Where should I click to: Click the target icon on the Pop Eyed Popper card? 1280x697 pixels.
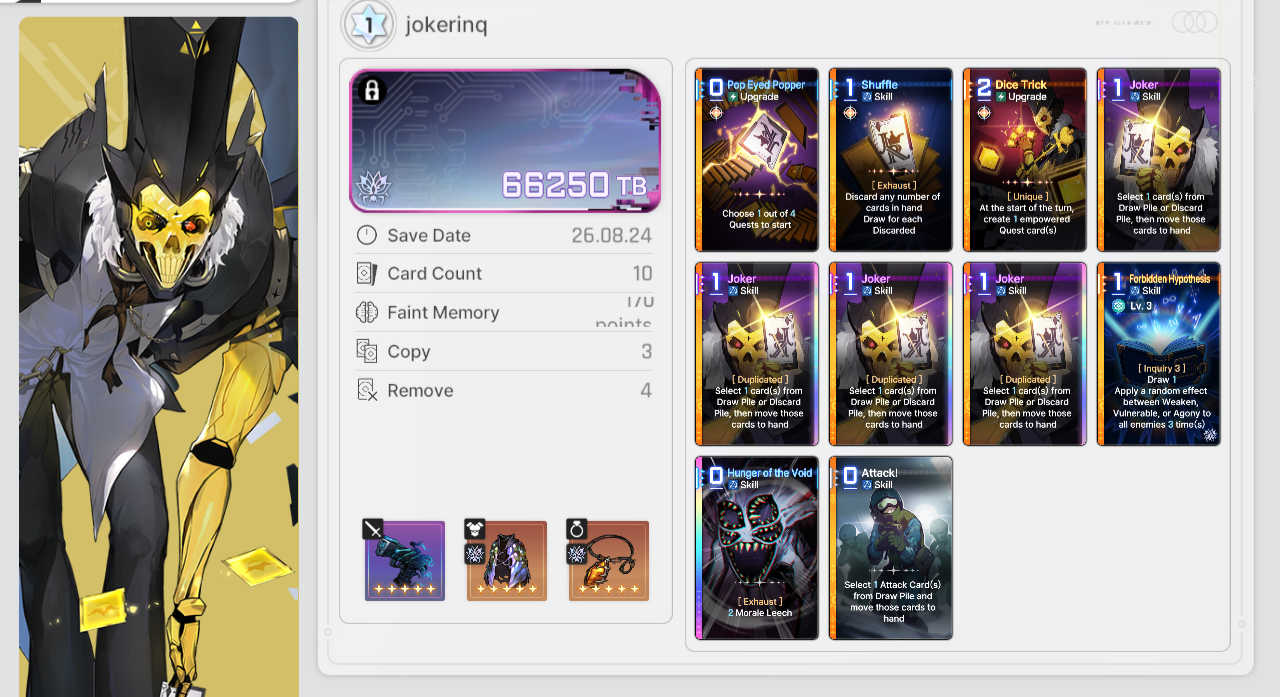coord(715,113)
